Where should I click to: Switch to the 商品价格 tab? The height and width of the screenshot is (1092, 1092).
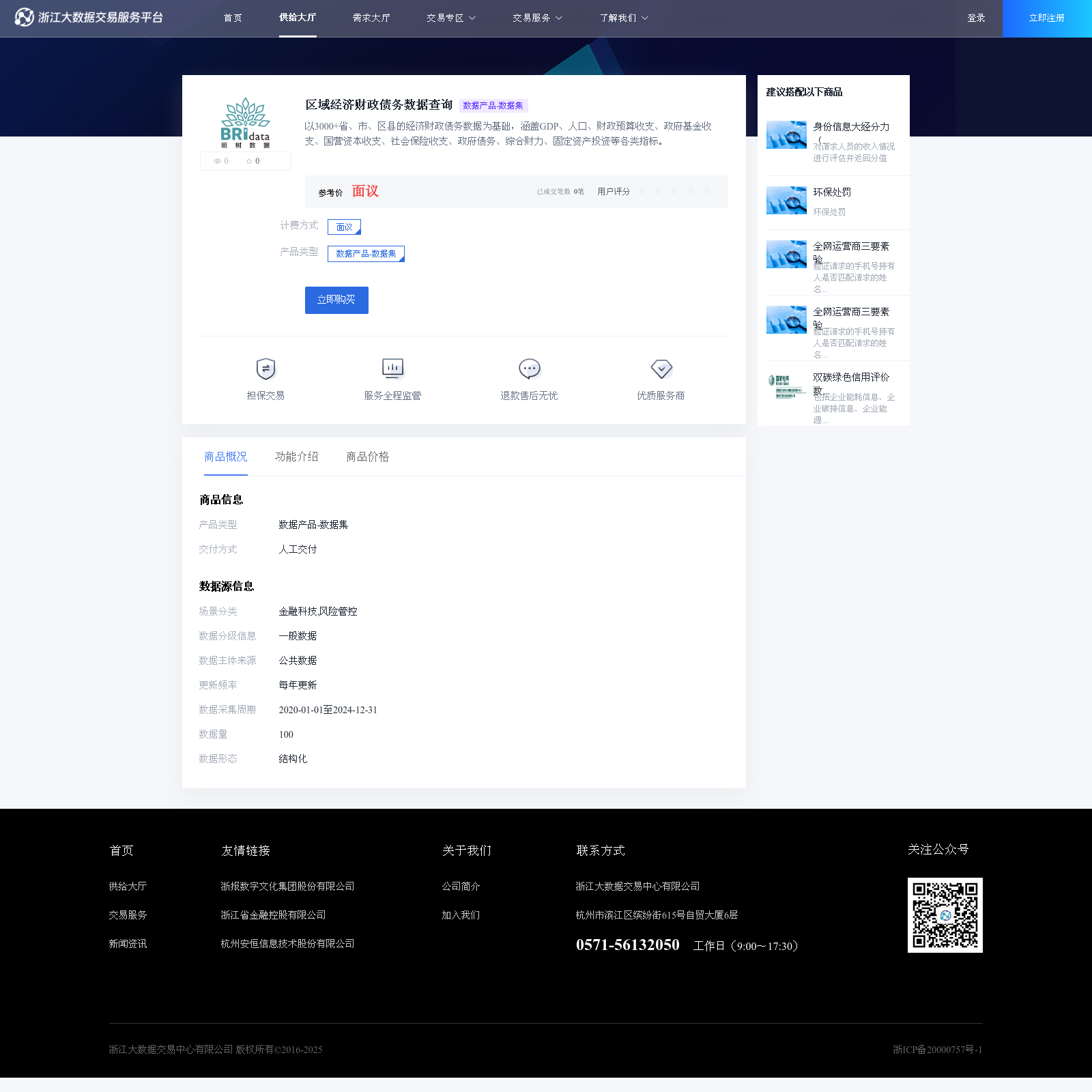(x=367, y=457)
